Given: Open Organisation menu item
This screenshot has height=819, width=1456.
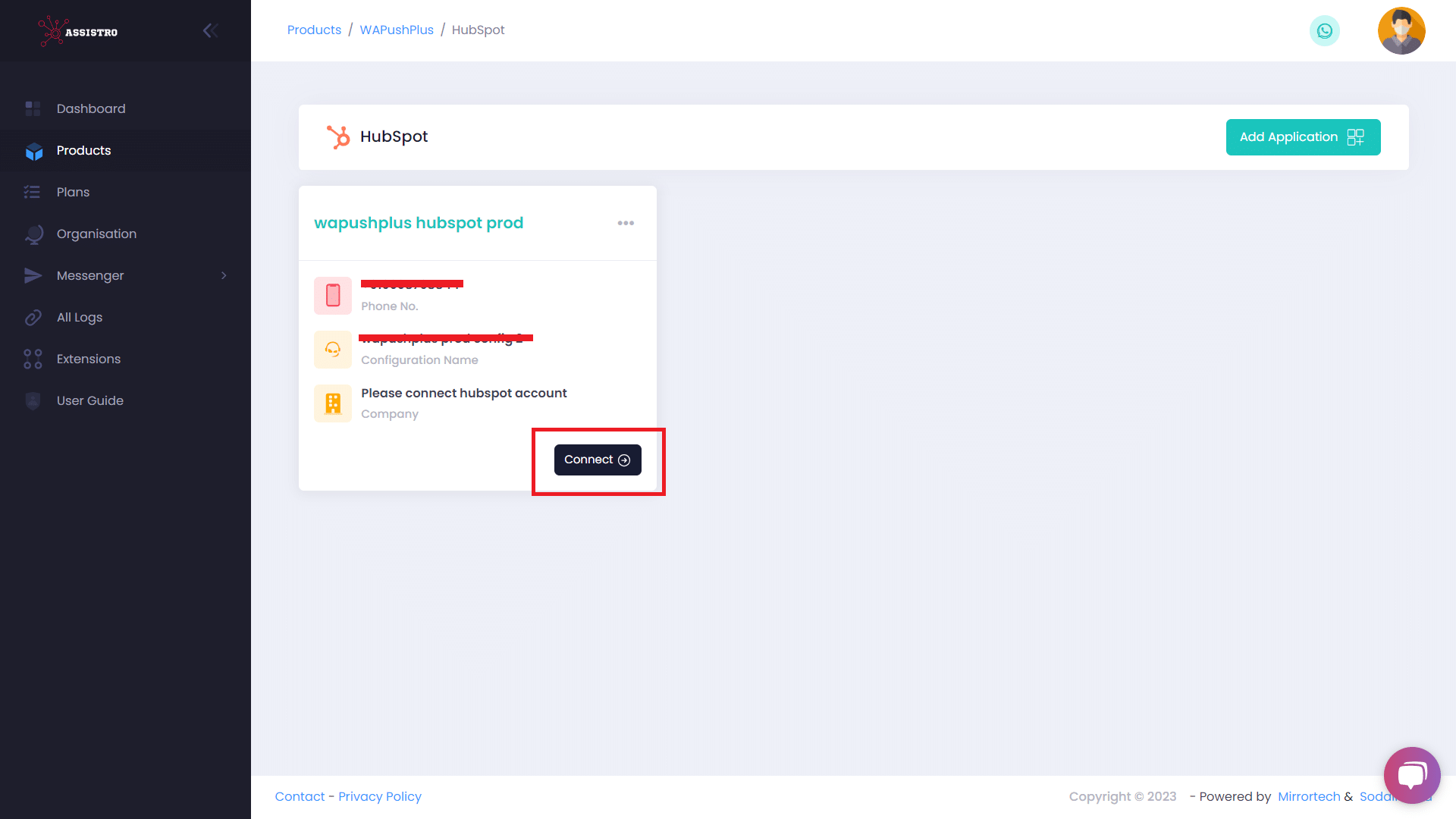Looking at the screenshot, I should [96, 234].
